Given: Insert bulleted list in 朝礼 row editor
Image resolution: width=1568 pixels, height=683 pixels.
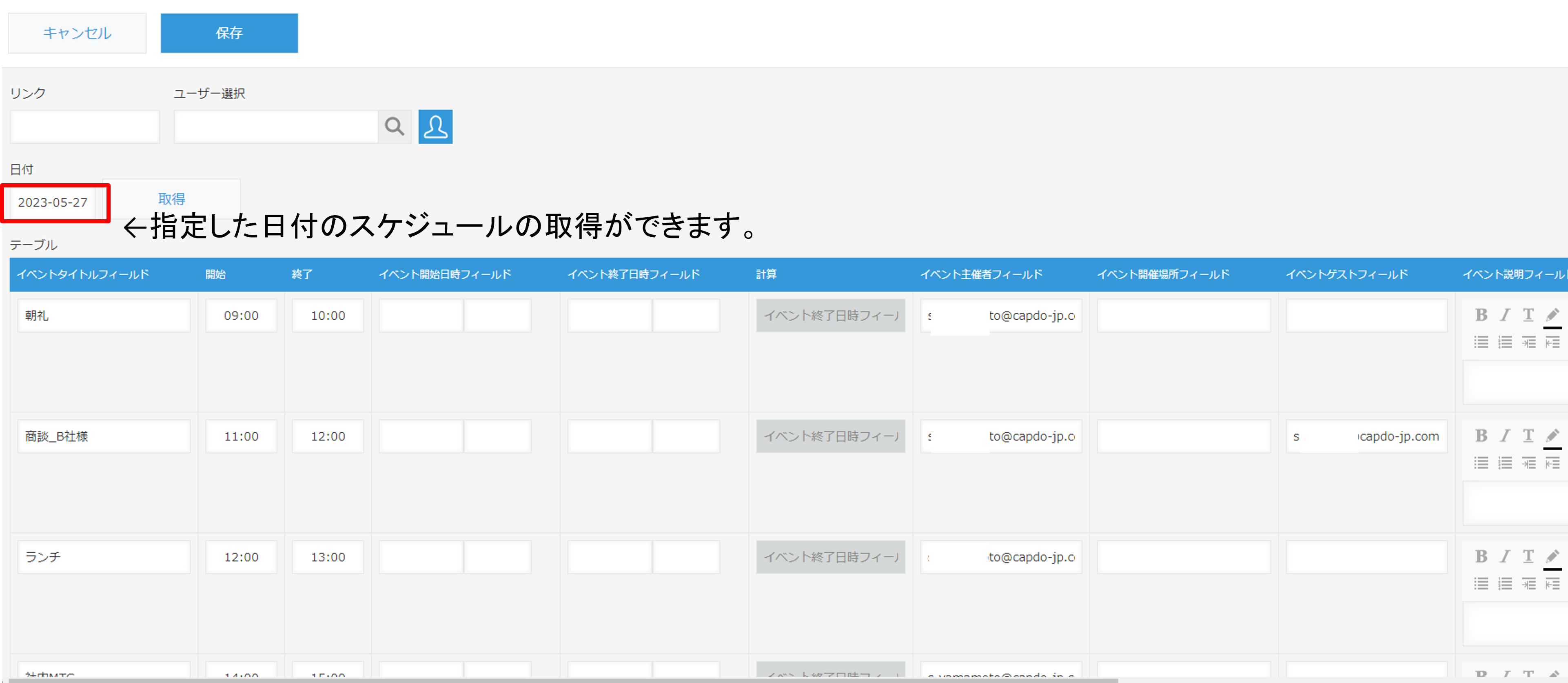Looking at the screenshot, I should (x=1481, y=343).
